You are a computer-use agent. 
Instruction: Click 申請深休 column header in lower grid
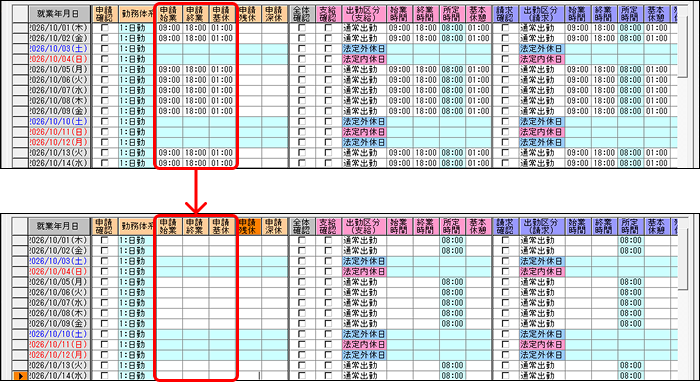click(275, 226)
